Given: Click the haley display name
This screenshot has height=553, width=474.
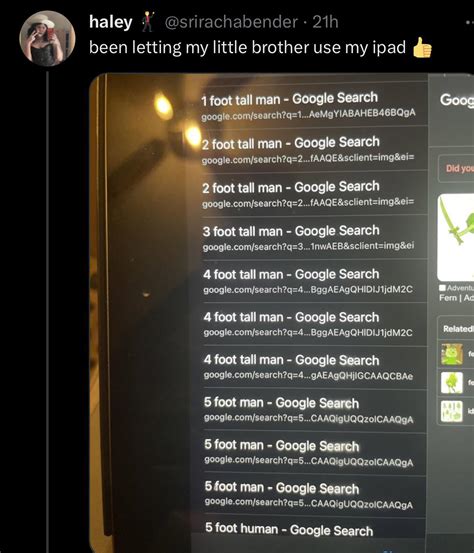Looking at the screenshot, I should [111, 22].
